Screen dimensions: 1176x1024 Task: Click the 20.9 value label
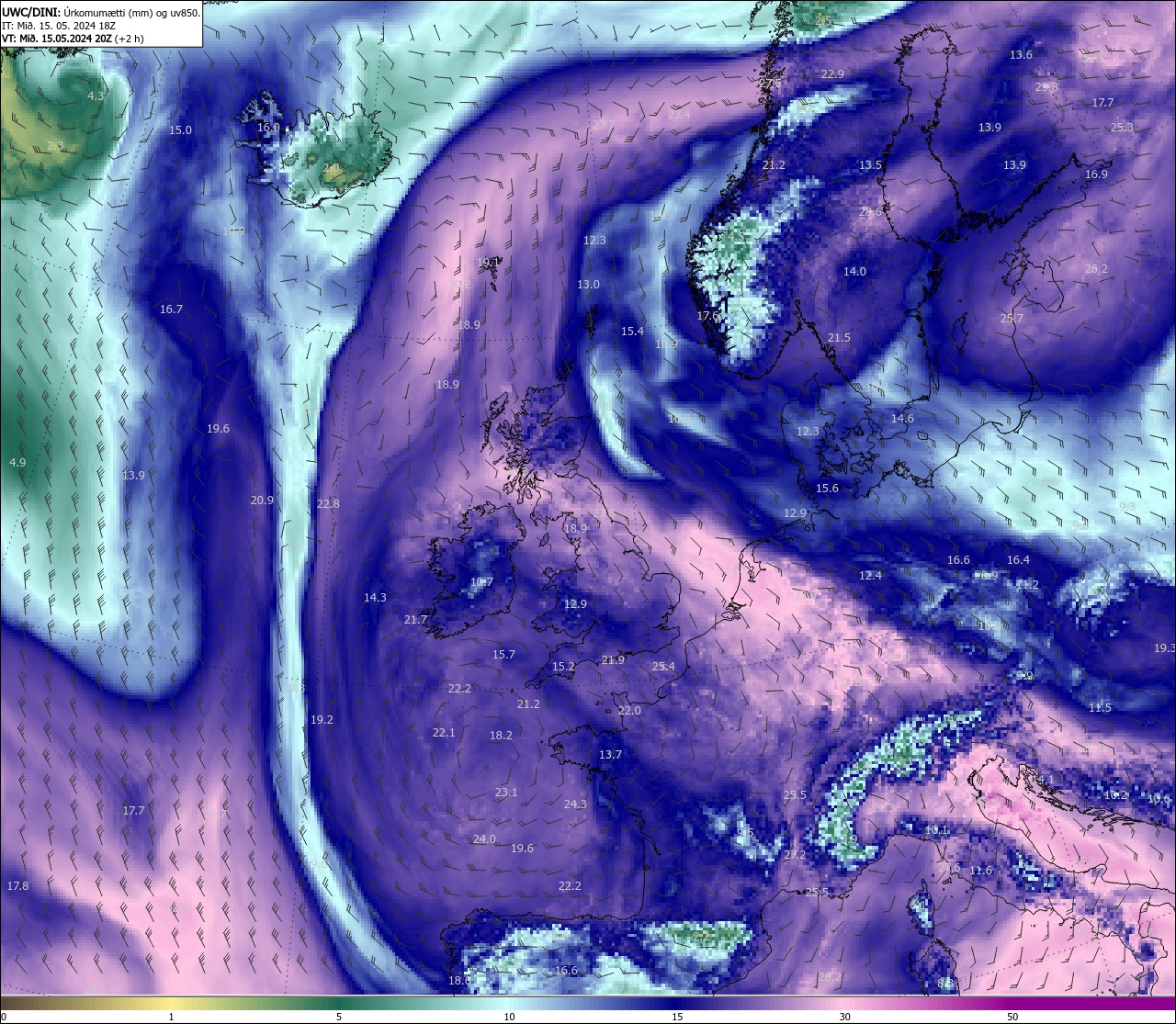pyautogui.click(x=262, y=500)
